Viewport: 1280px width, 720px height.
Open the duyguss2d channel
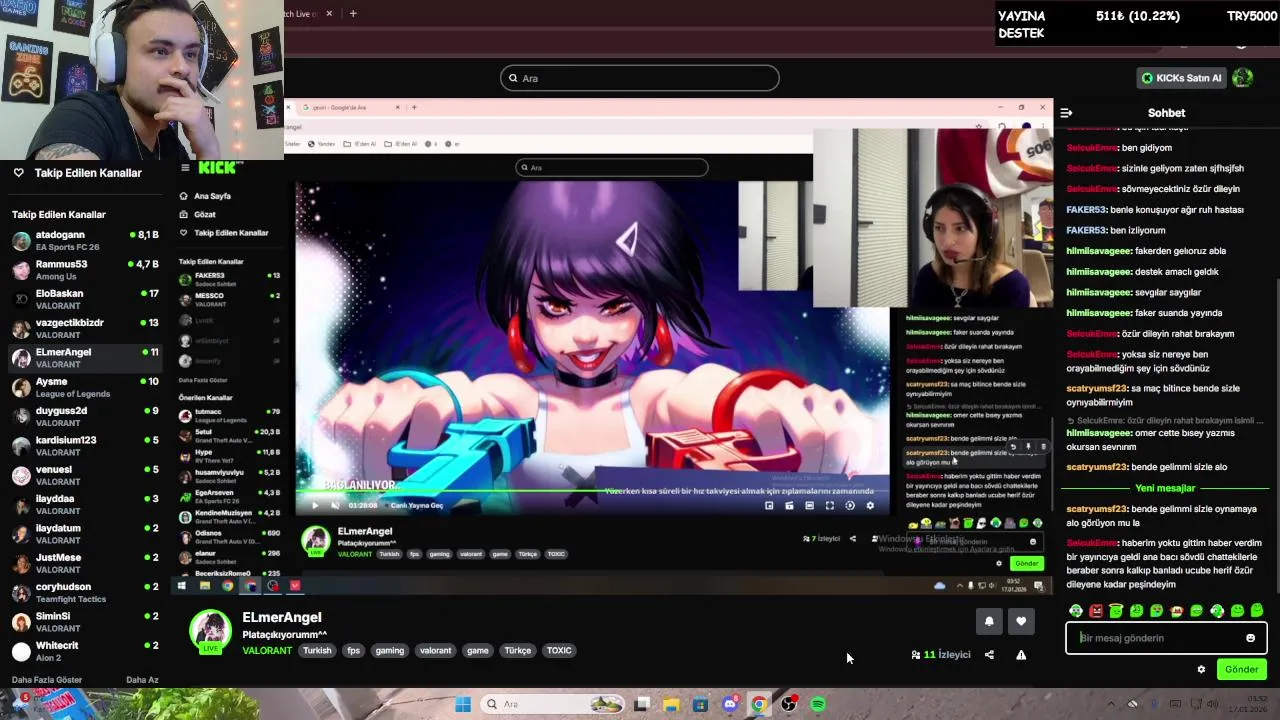point(85,416)
